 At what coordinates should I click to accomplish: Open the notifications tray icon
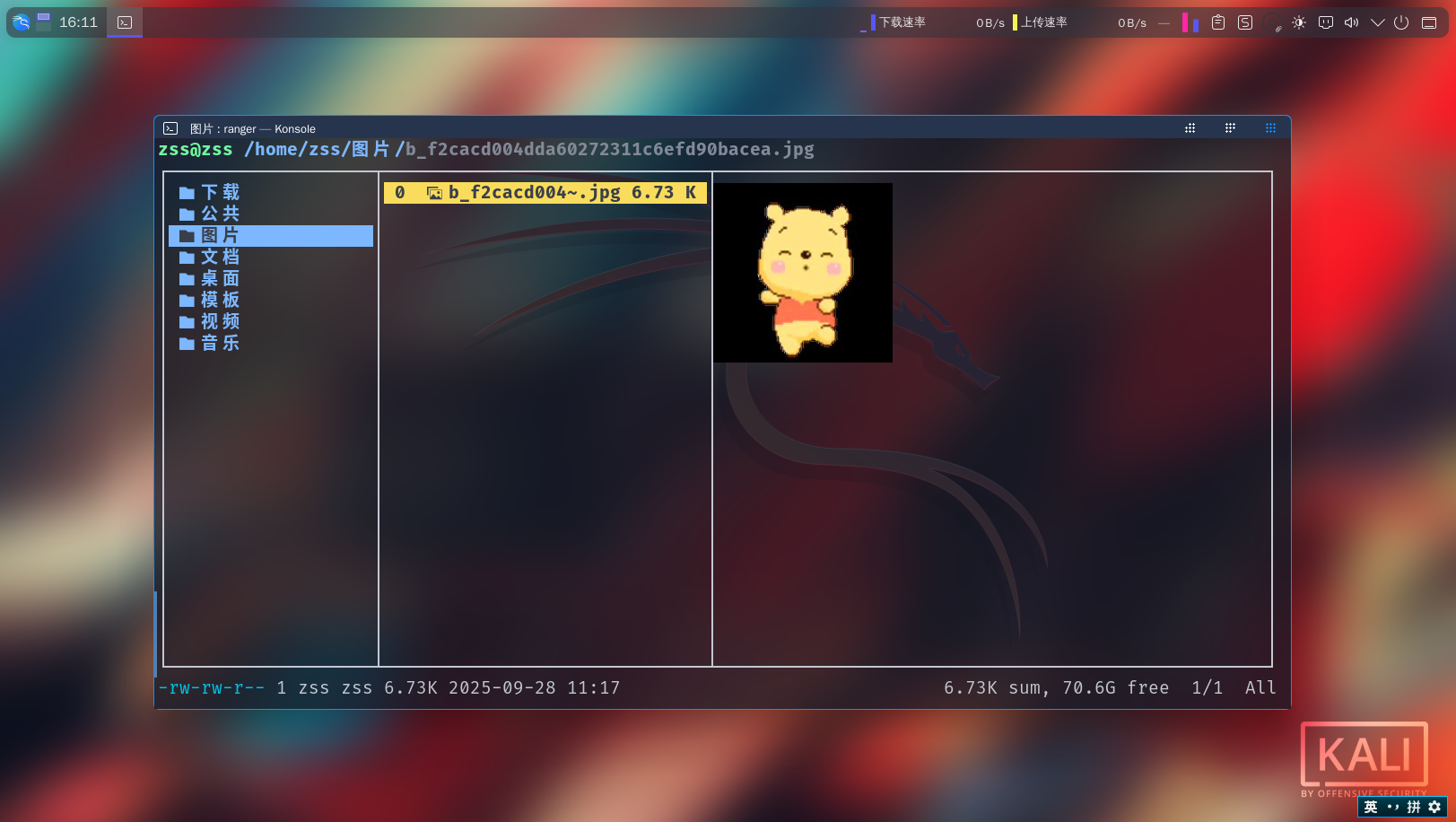(x=1326, y=22)
